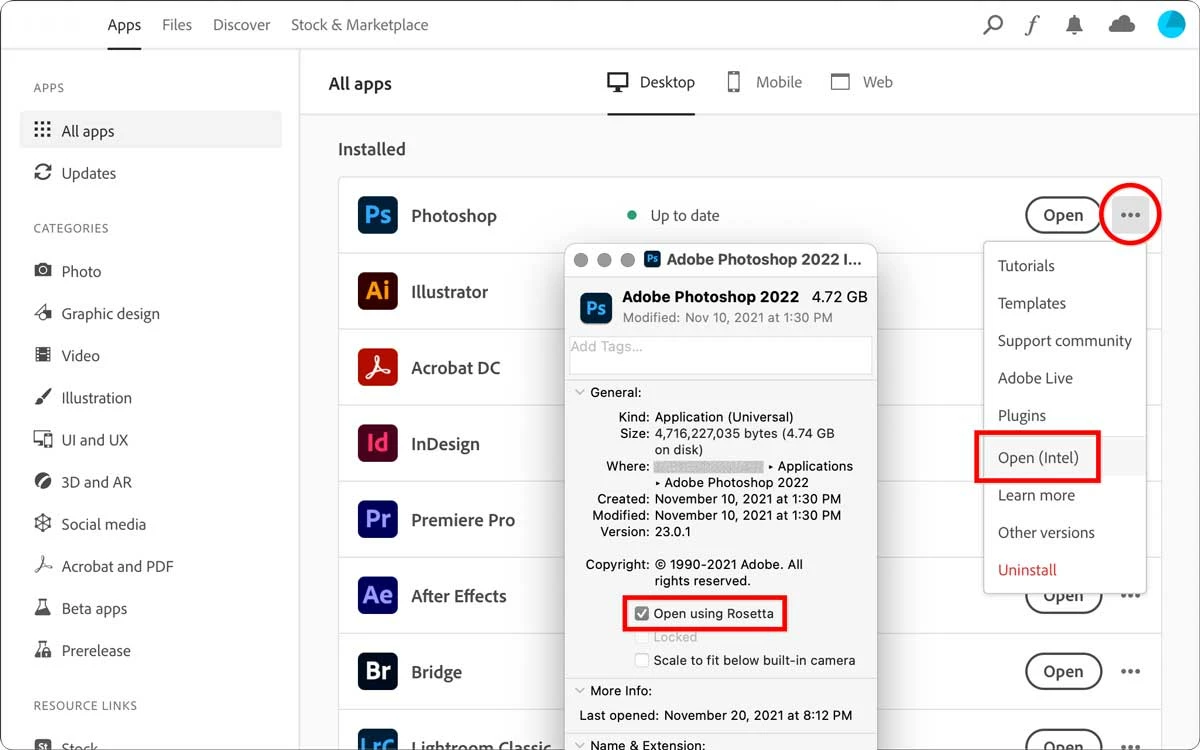Click the Info window close button
This screenshot has width=1200, height=750.
pos(581,260)
